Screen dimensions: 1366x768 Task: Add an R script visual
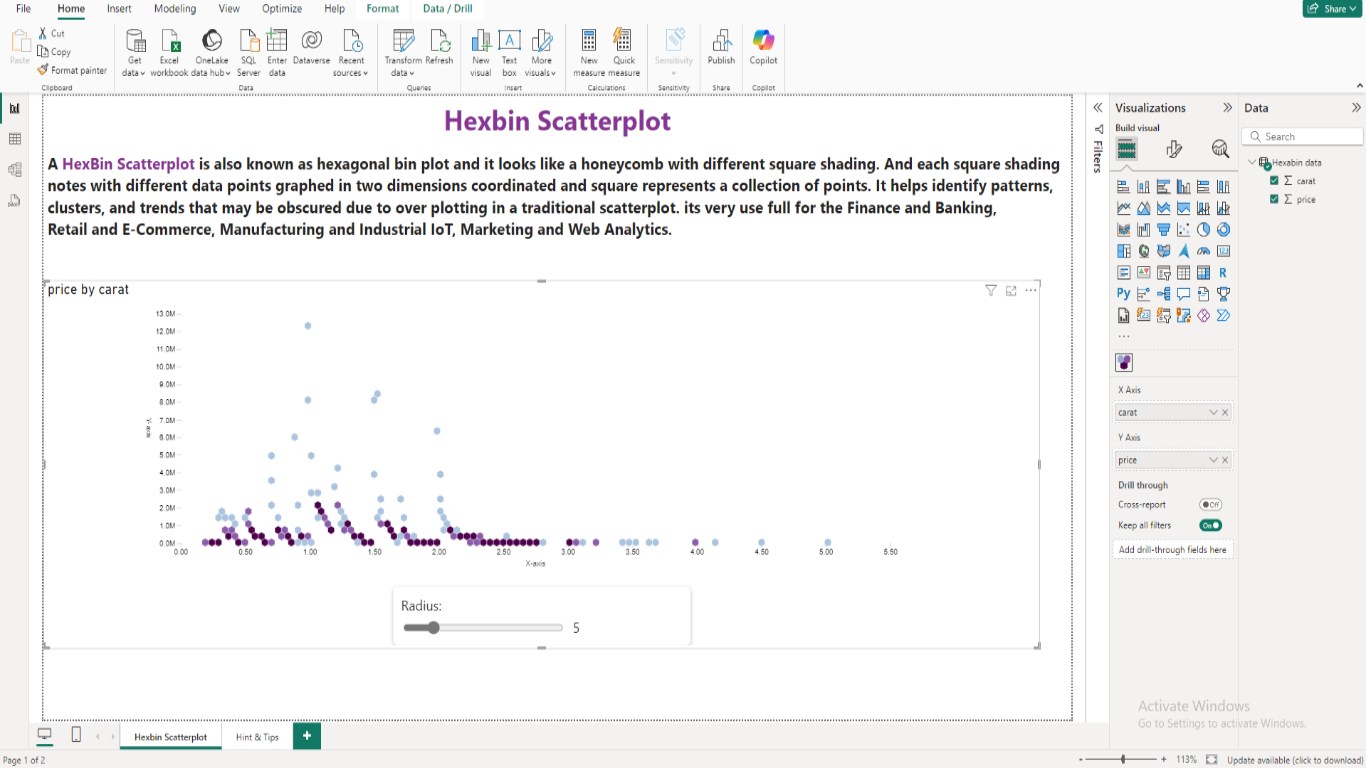(1223, 272)
